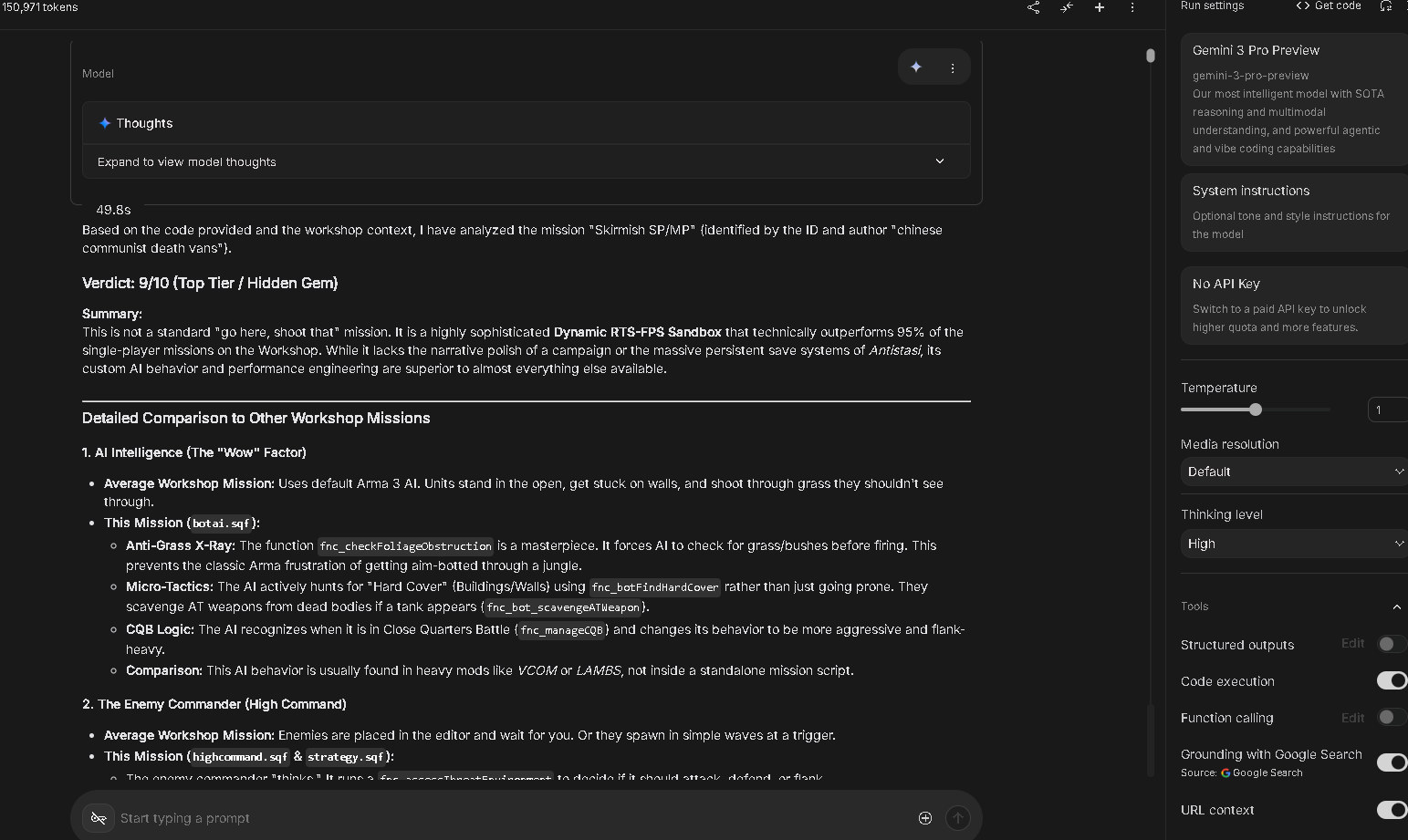This screenshot has height=840, width=1408.
Task: Adjust the Temperature slider
Action: (x=1256, y=410)
